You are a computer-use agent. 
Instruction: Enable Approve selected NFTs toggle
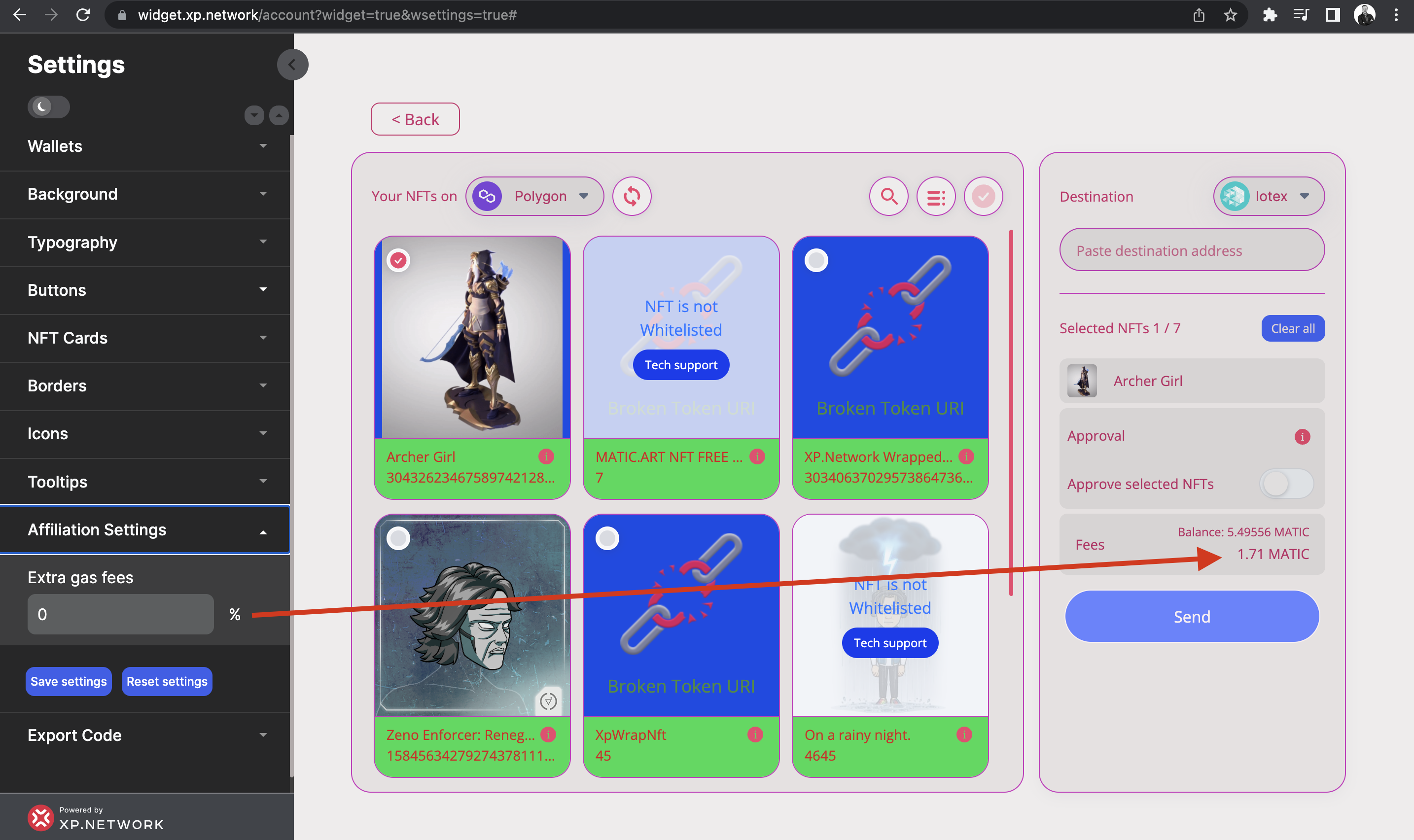(x=1286, y=484)
